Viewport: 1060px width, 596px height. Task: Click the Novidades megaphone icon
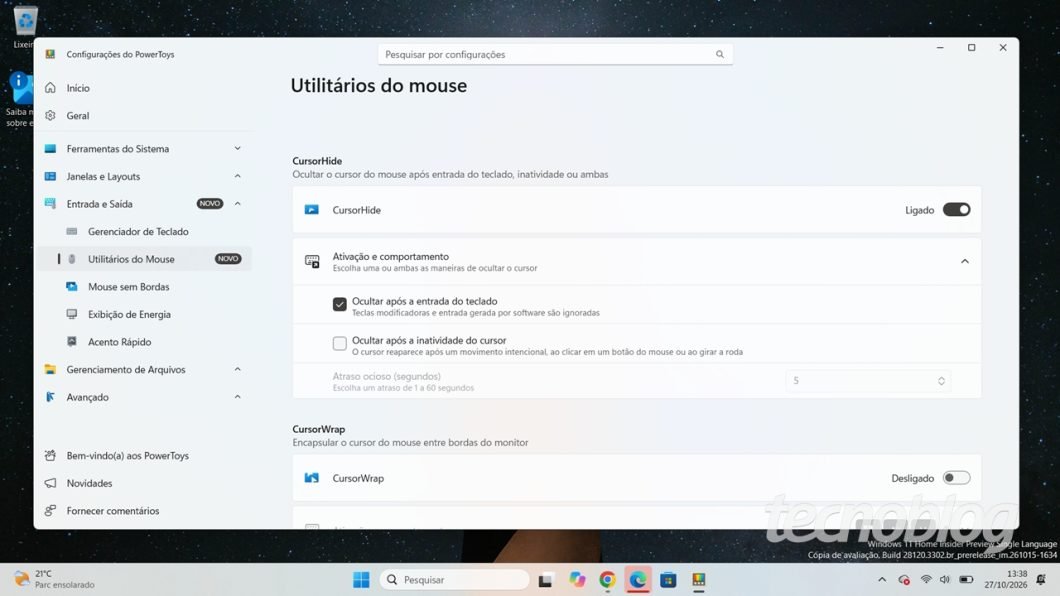click(x=50, y=483)
